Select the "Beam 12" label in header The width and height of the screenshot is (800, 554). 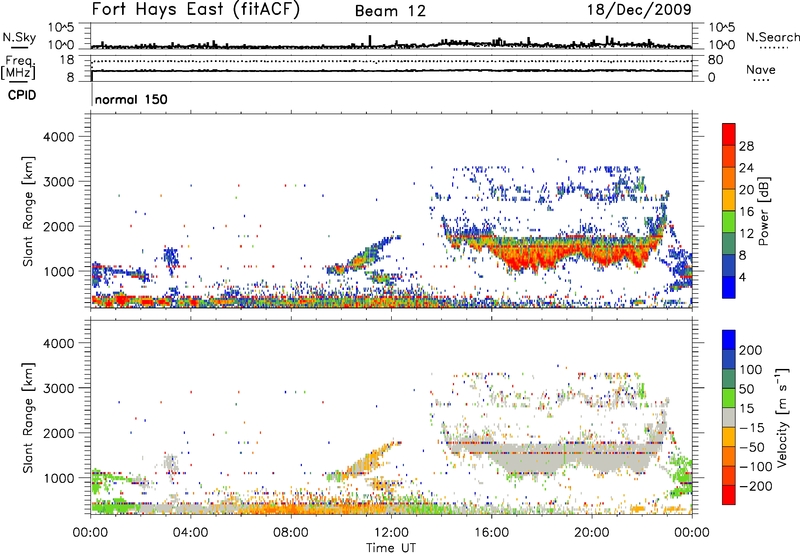coord(390,11)
